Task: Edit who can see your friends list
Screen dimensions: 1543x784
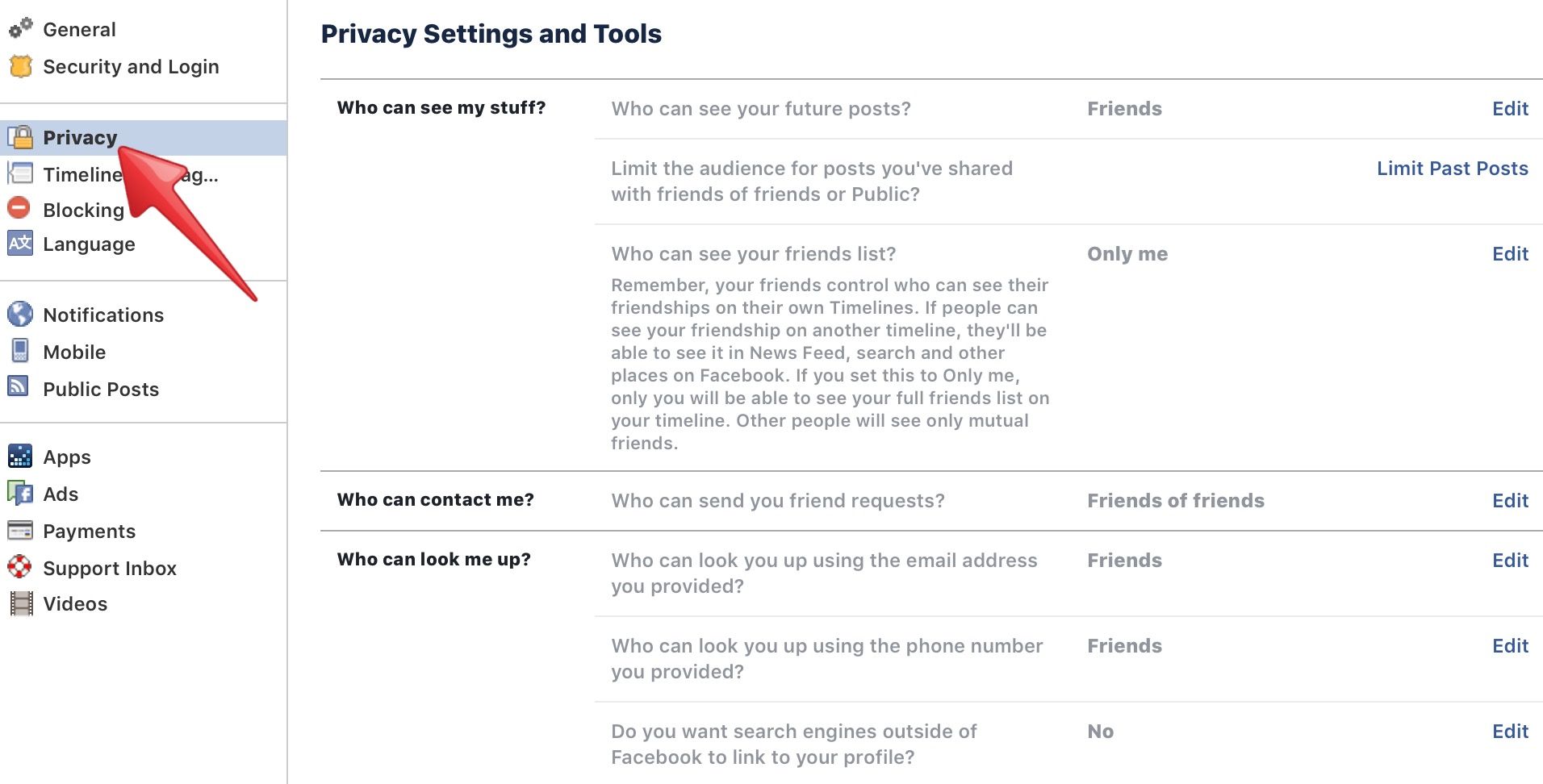Action: [1510, 254]
